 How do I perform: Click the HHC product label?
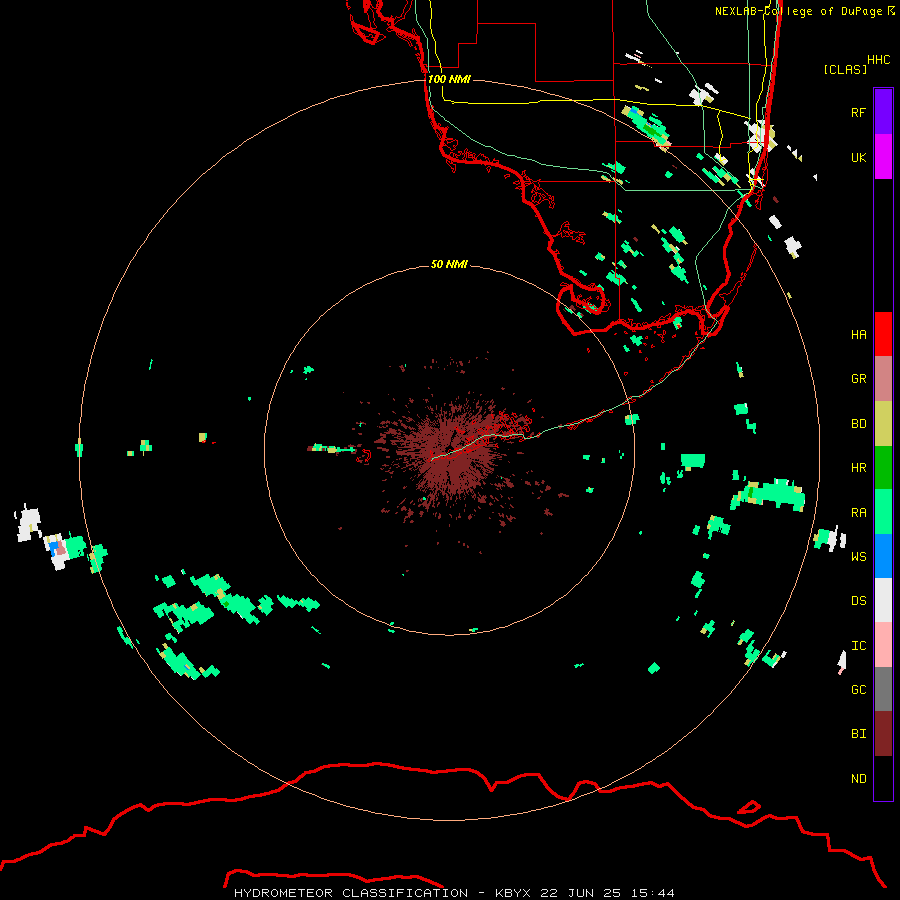pyautogui.click(x=878, y=60)
